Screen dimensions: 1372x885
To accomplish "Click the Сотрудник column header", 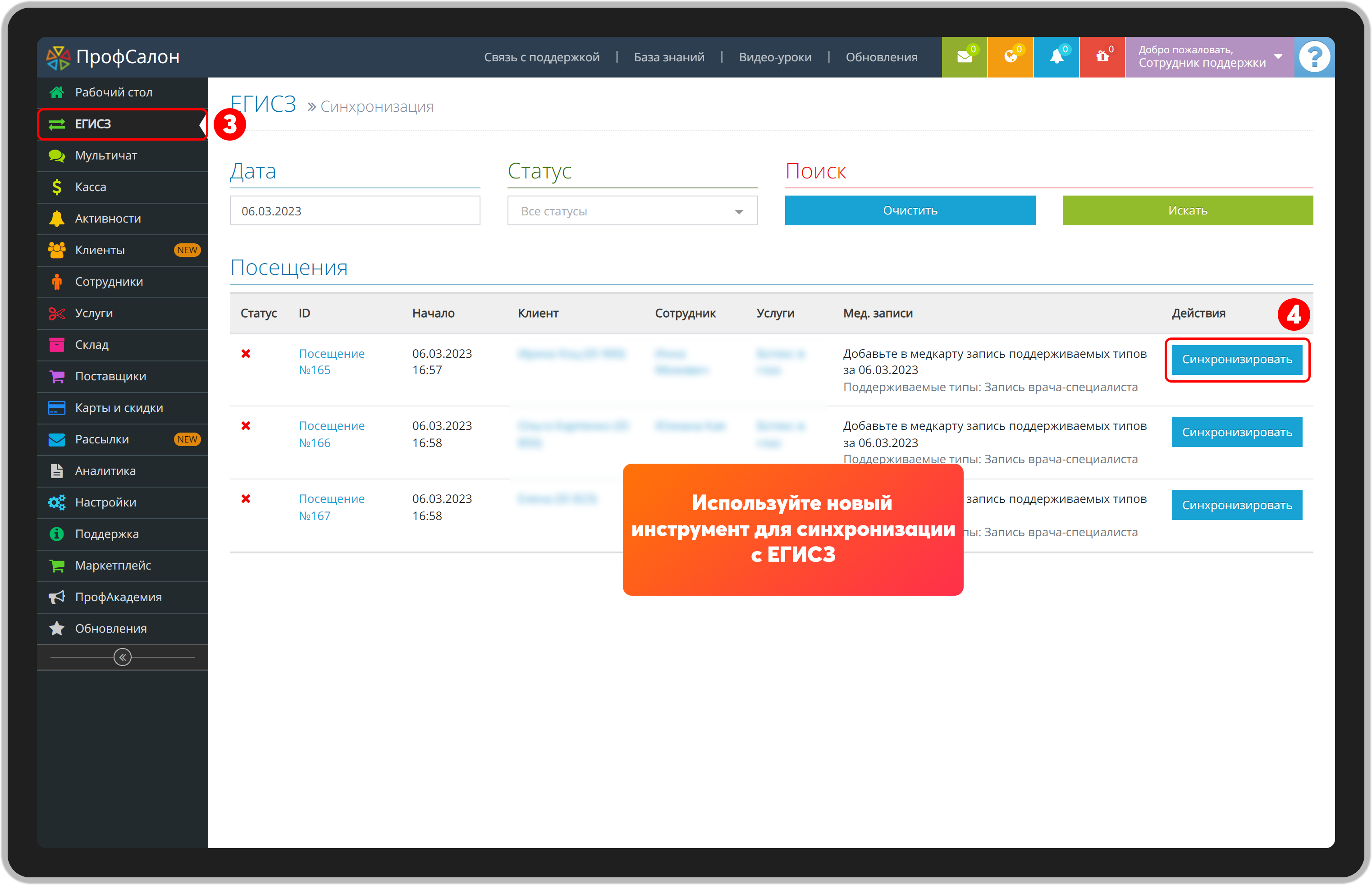I will [685, 313].
